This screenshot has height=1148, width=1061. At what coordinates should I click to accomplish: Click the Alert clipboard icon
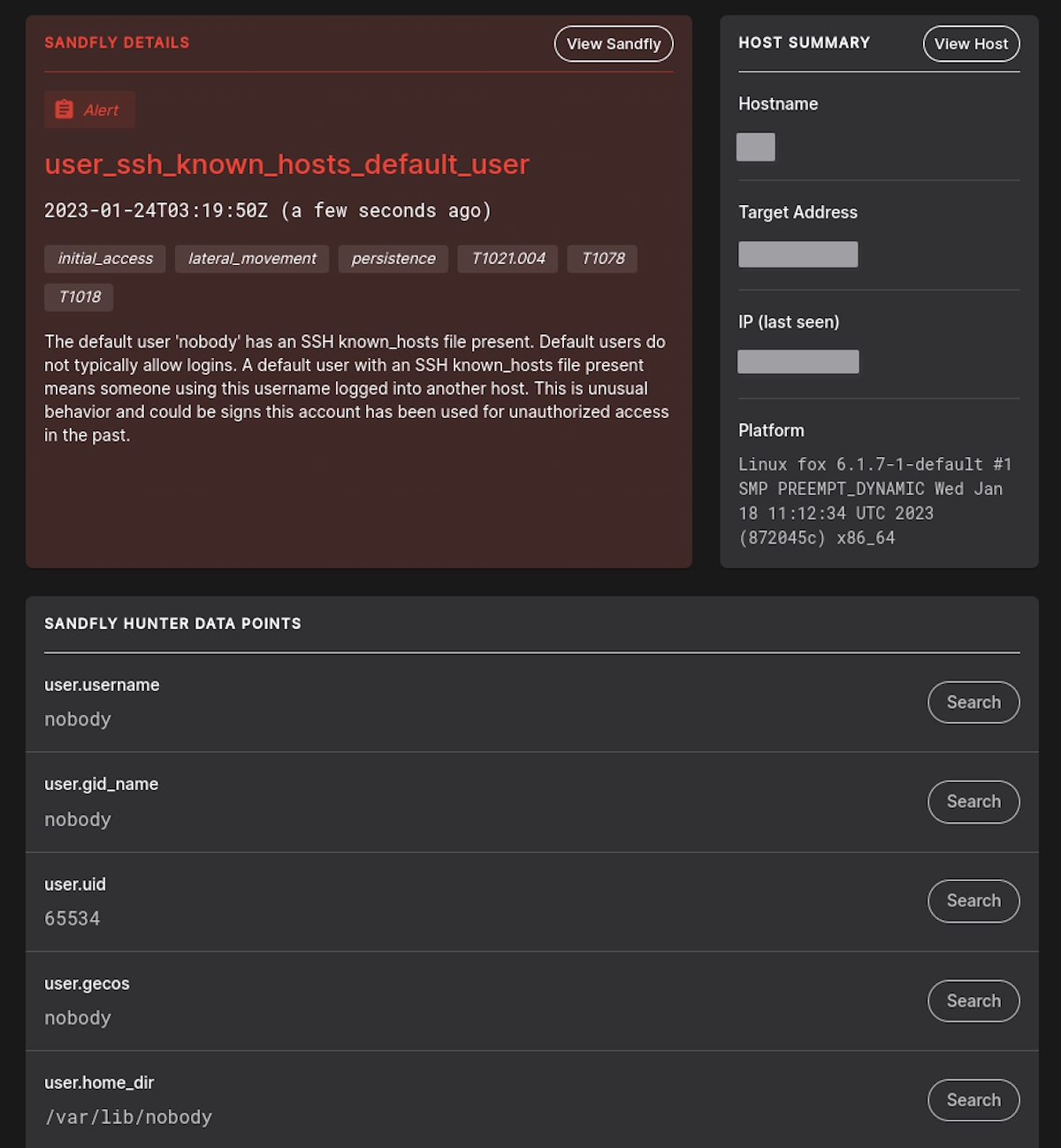64,109
